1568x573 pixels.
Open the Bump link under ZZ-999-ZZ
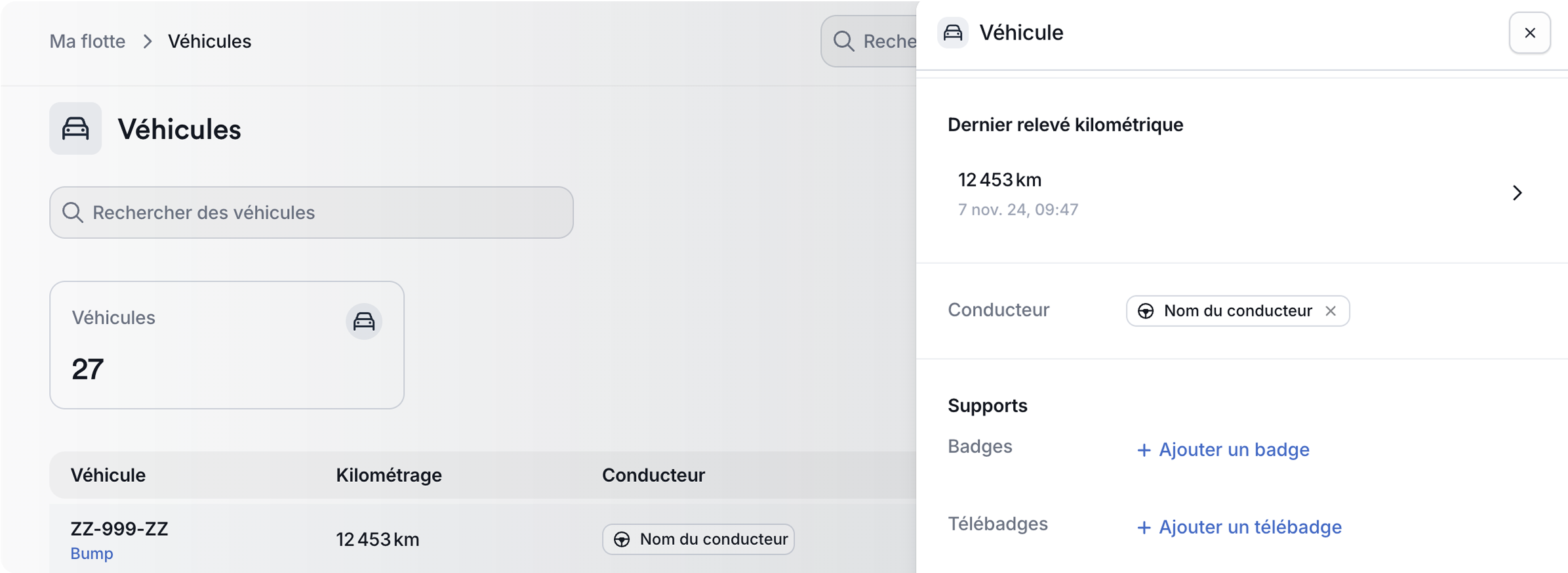(x=92, y=553)
